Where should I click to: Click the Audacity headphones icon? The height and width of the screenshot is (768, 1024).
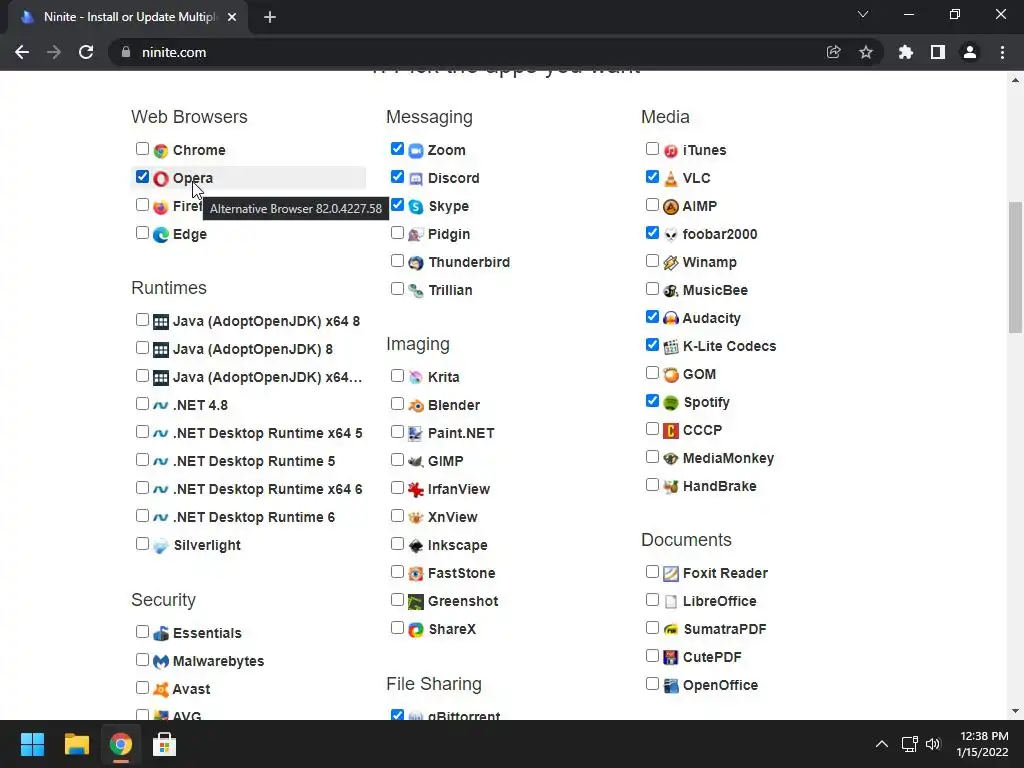(671, 319)
